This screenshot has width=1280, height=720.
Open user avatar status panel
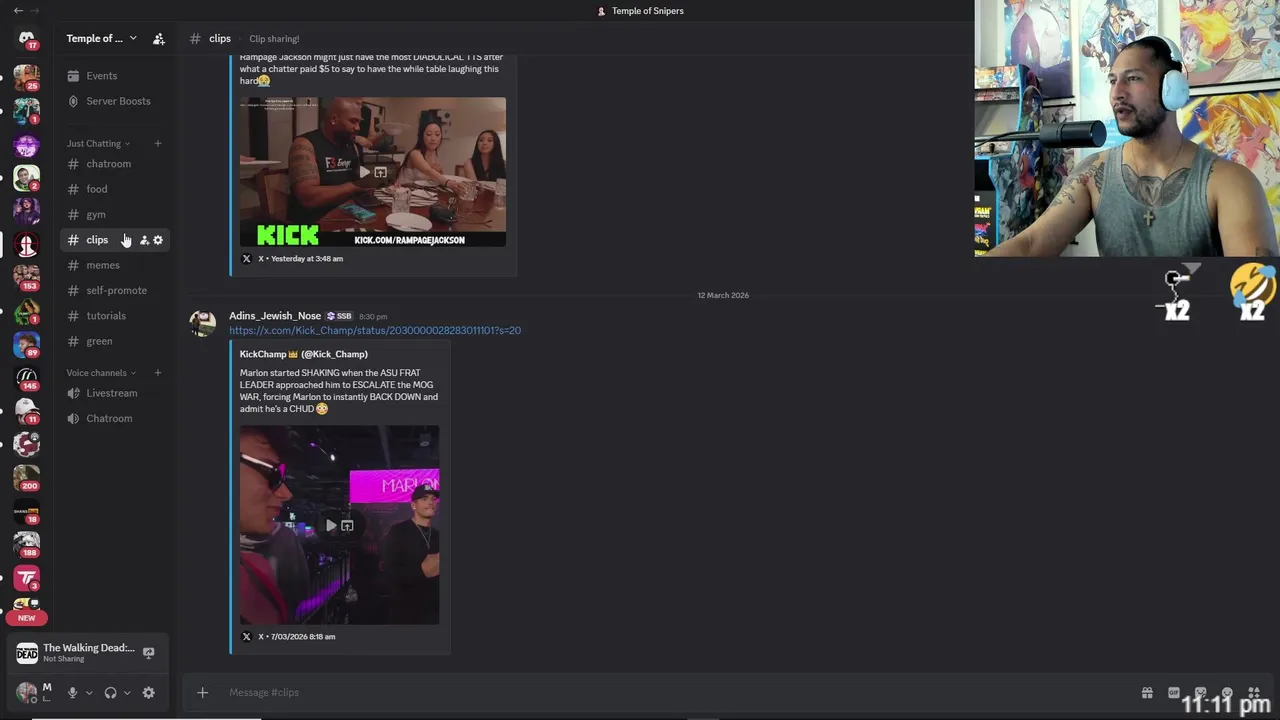coord(26,692)
